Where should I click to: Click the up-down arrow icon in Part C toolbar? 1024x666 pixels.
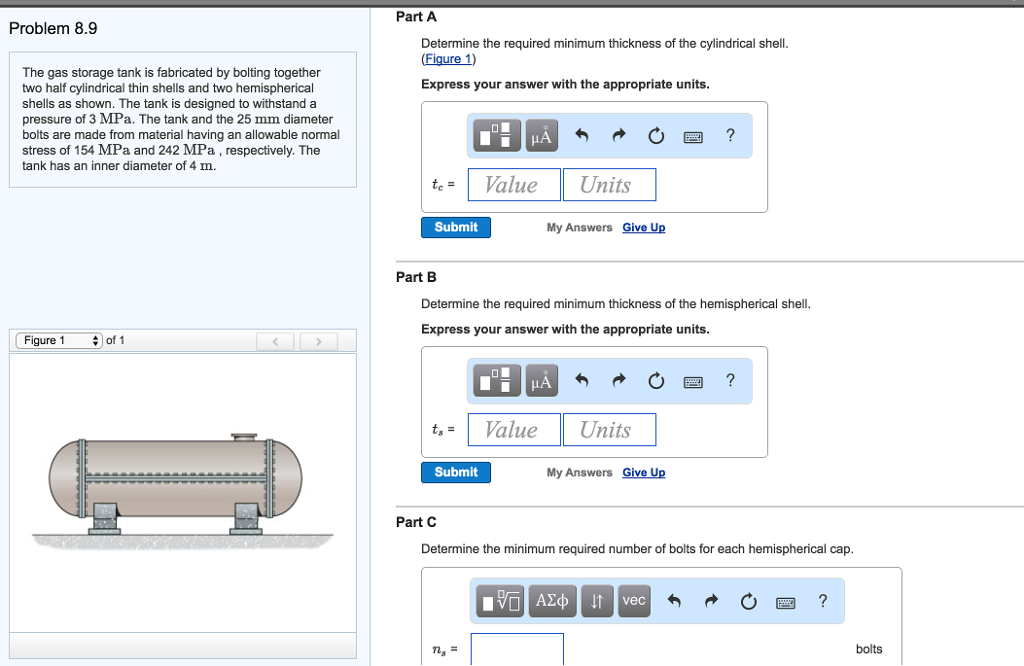click(x=597, y=600)
